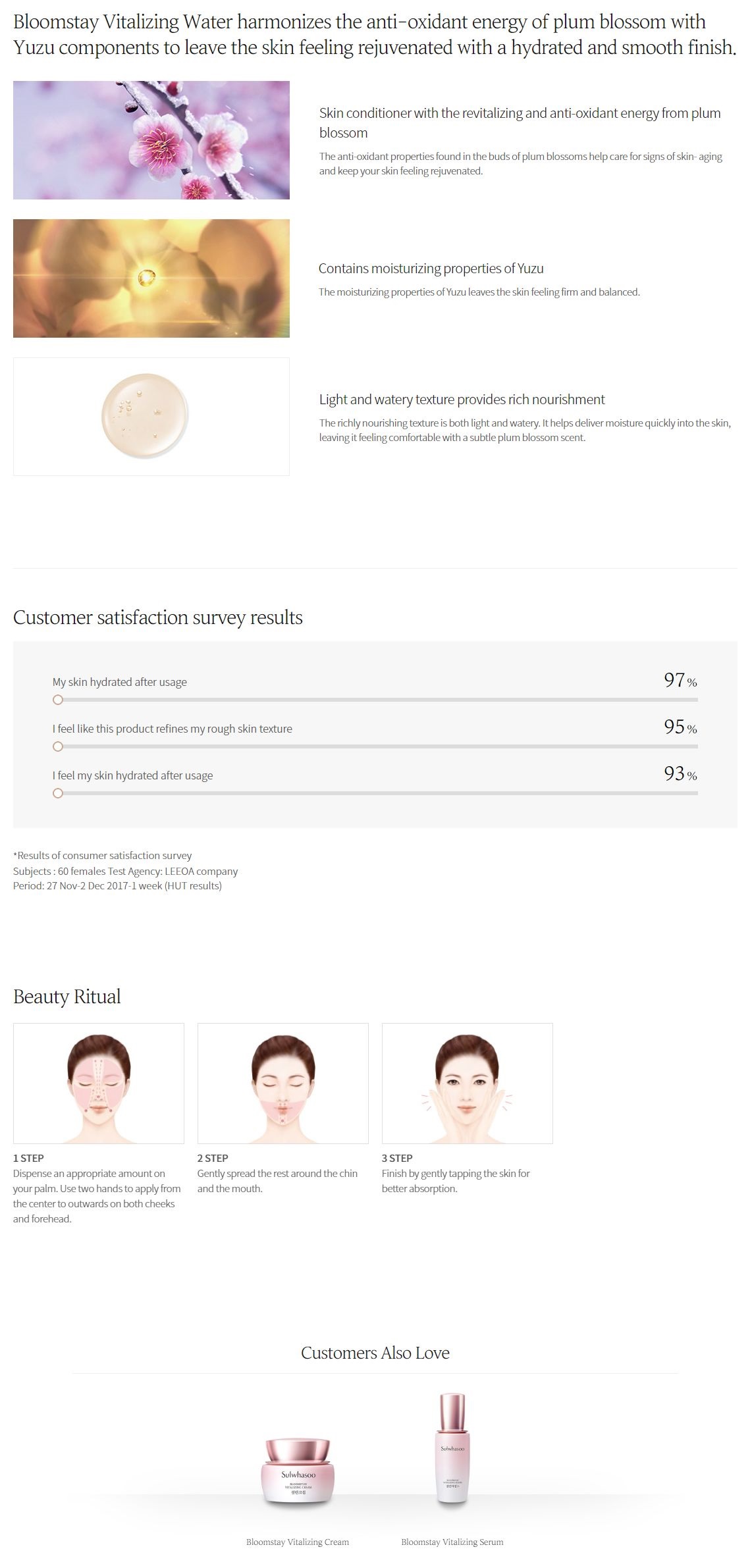752x1568 pixels.
Task: Click the '2 STEP' label
Action: 213,1158
